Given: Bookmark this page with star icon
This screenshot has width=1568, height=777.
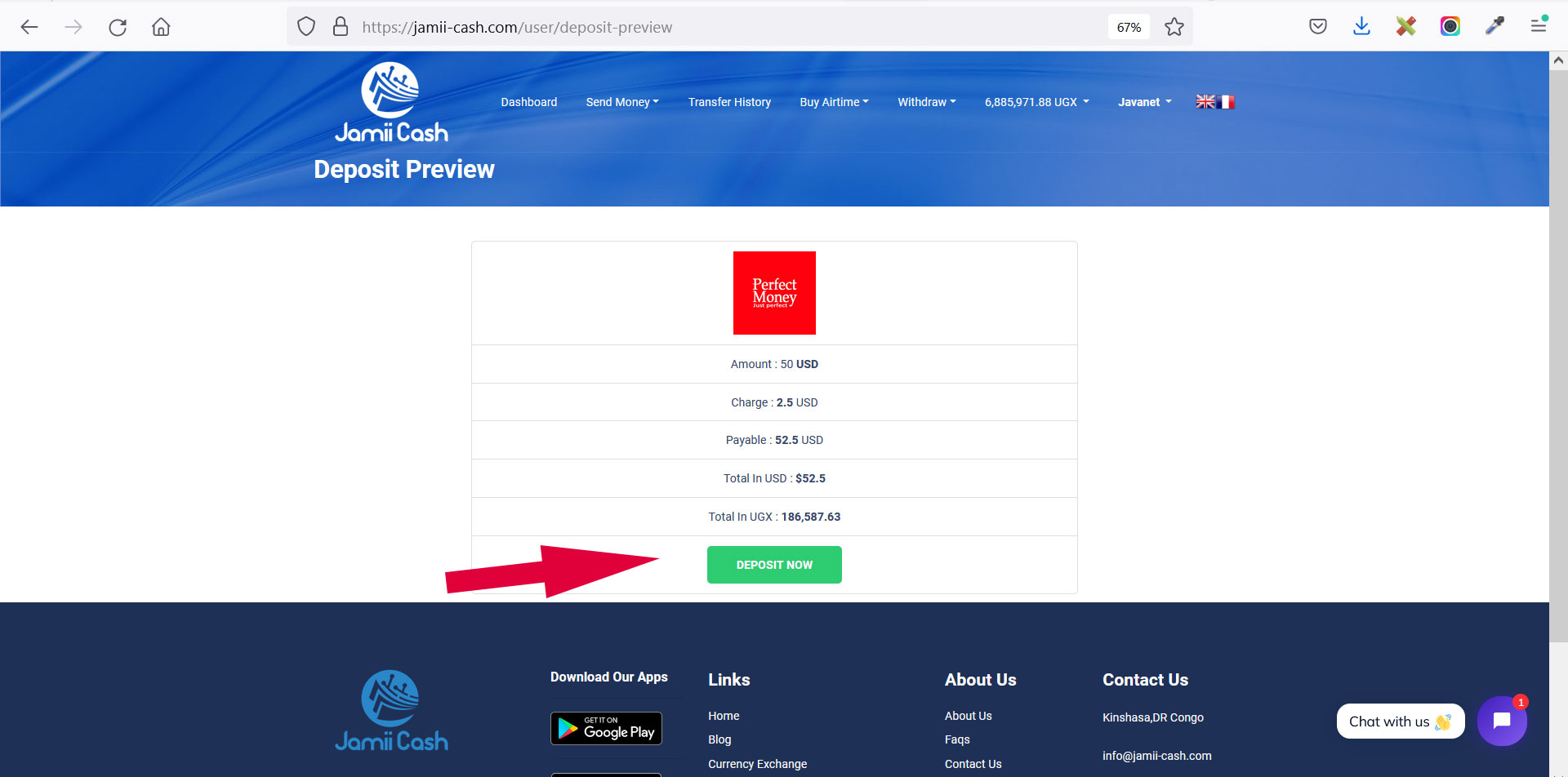Looking at the screenshot, I should pyautogui.click(x=1174, y=27).
